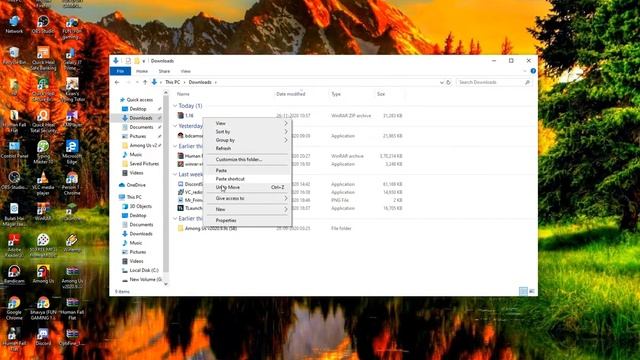
Task: Open the File ribbon tab
Action: click(x=120, y=71)
